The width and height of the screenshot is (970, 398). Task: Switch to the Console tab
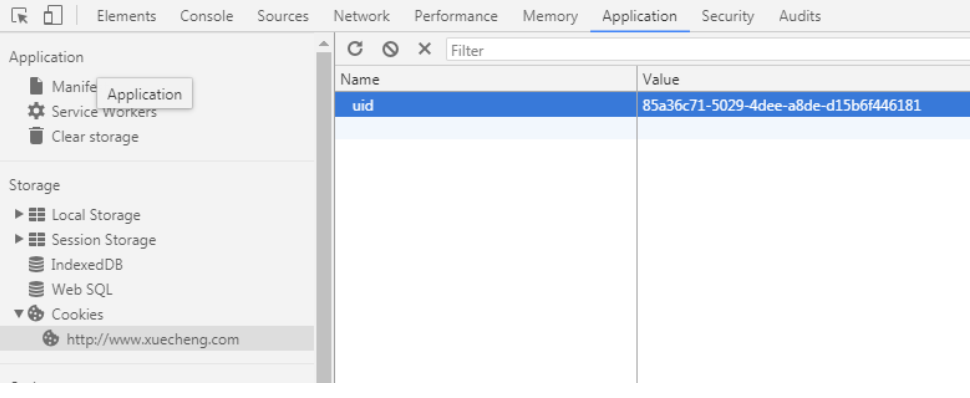coord(207,16)
